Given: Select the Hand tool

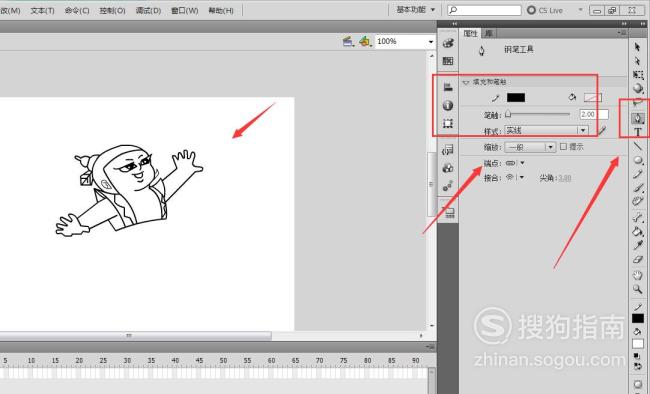Looking at the screenshot, I should (x=638, y=275).
